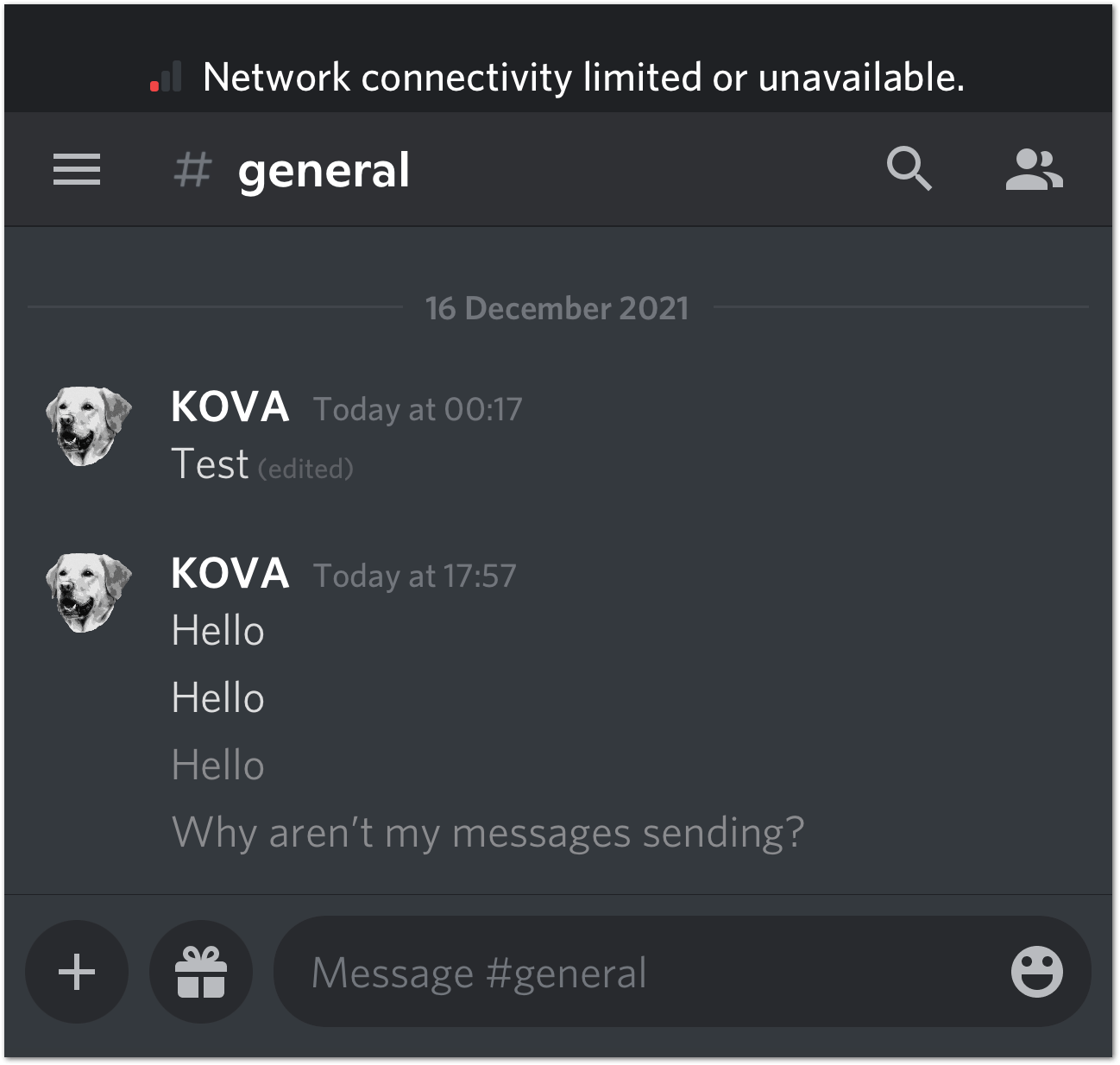
Task: Open KOVA's avatar on the Test message
Action: [x=88, y=425]
